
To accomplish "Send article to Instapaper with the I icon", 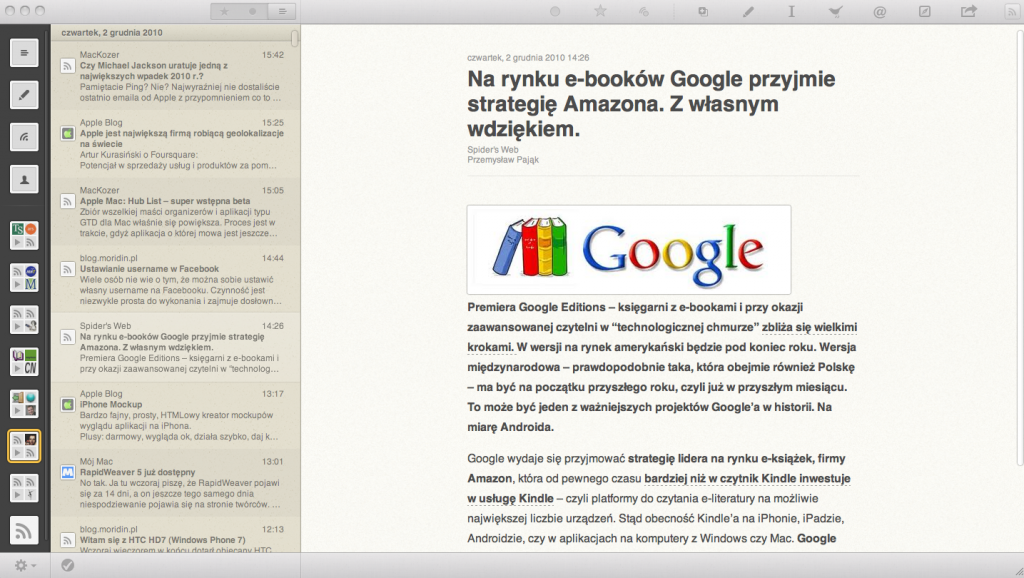I will pos(792,11).
